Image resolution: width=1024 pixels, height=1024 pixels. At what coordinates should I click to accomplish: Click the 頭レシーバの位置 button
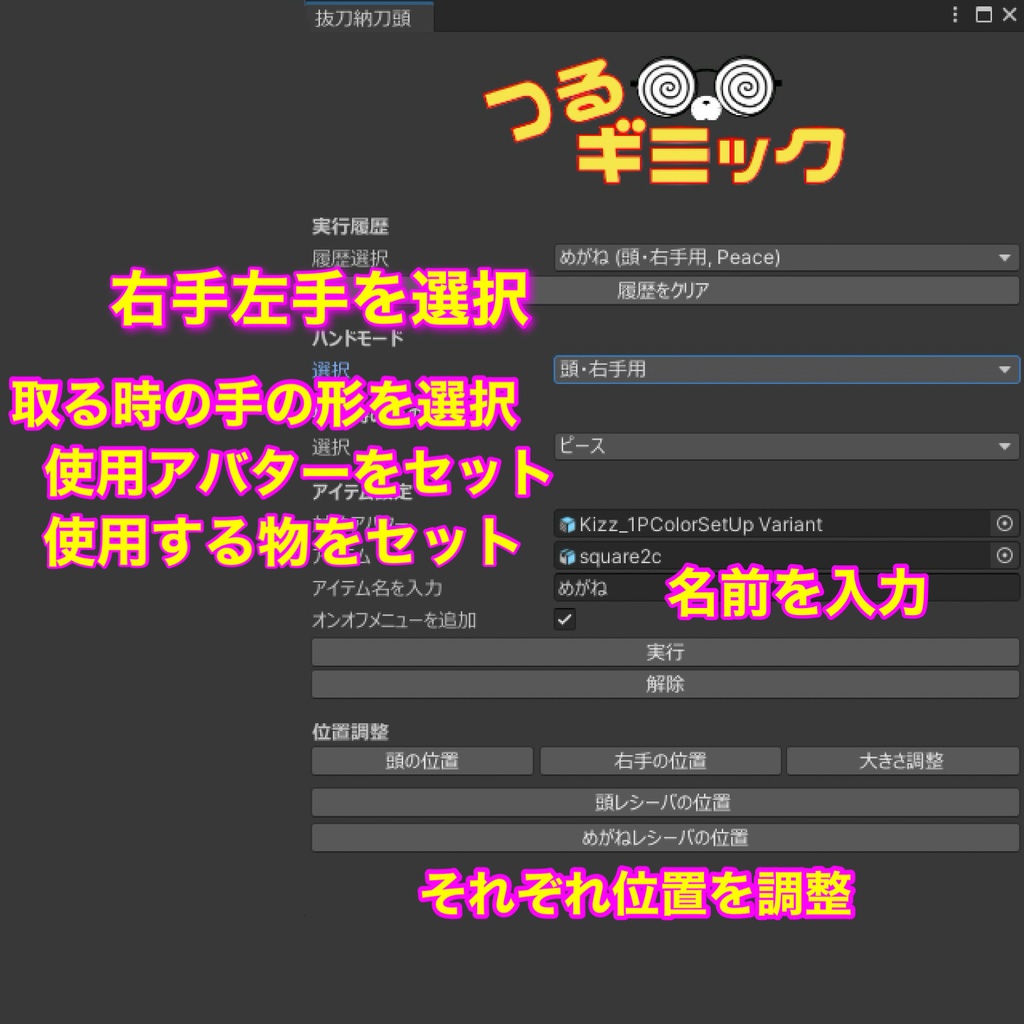click(665, 801)
